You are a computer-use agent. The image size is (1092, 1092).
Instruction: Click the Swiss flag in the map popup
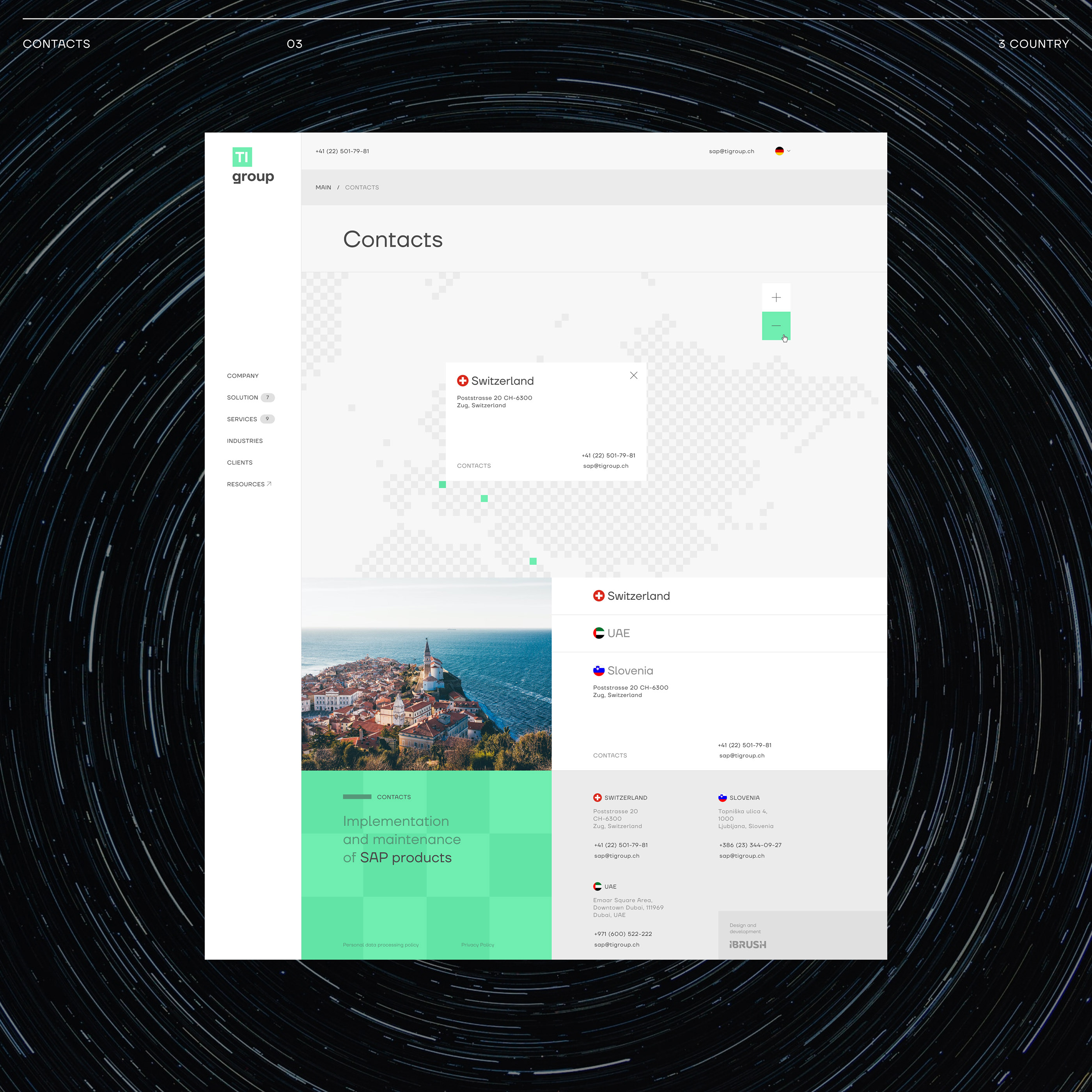point(463,380)
